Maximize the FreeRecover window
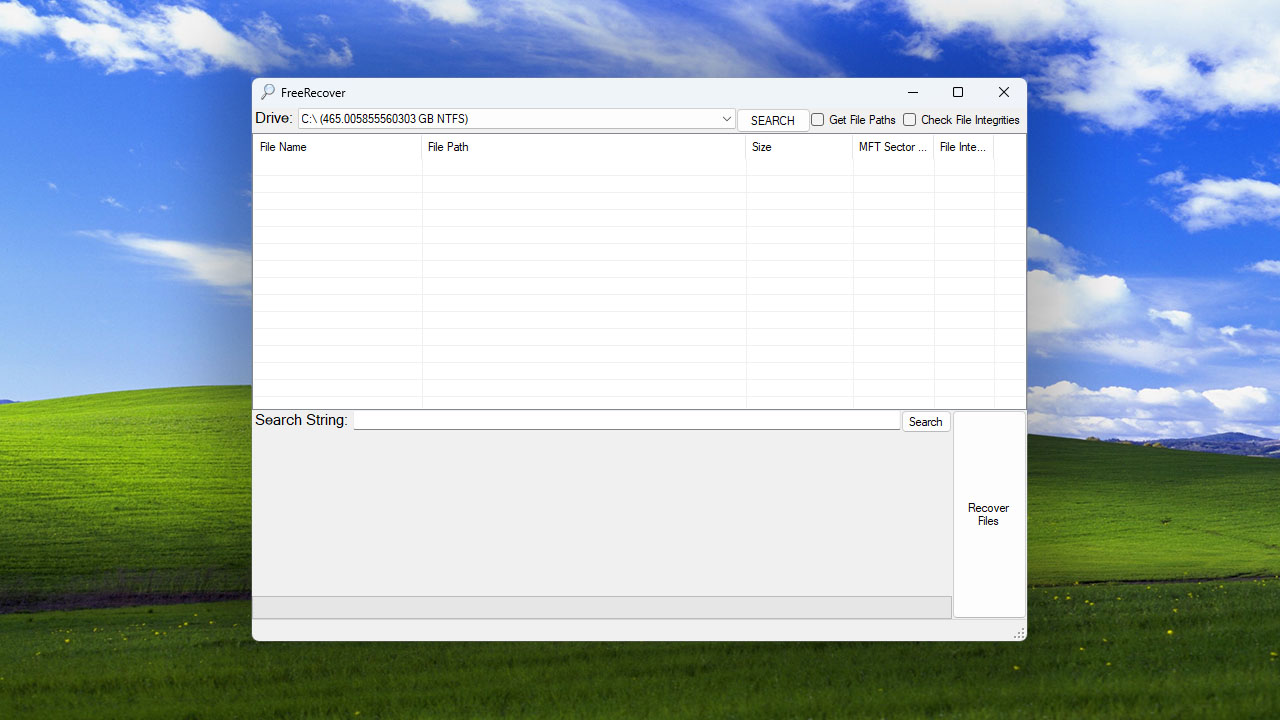 click(x=958, y=92)
